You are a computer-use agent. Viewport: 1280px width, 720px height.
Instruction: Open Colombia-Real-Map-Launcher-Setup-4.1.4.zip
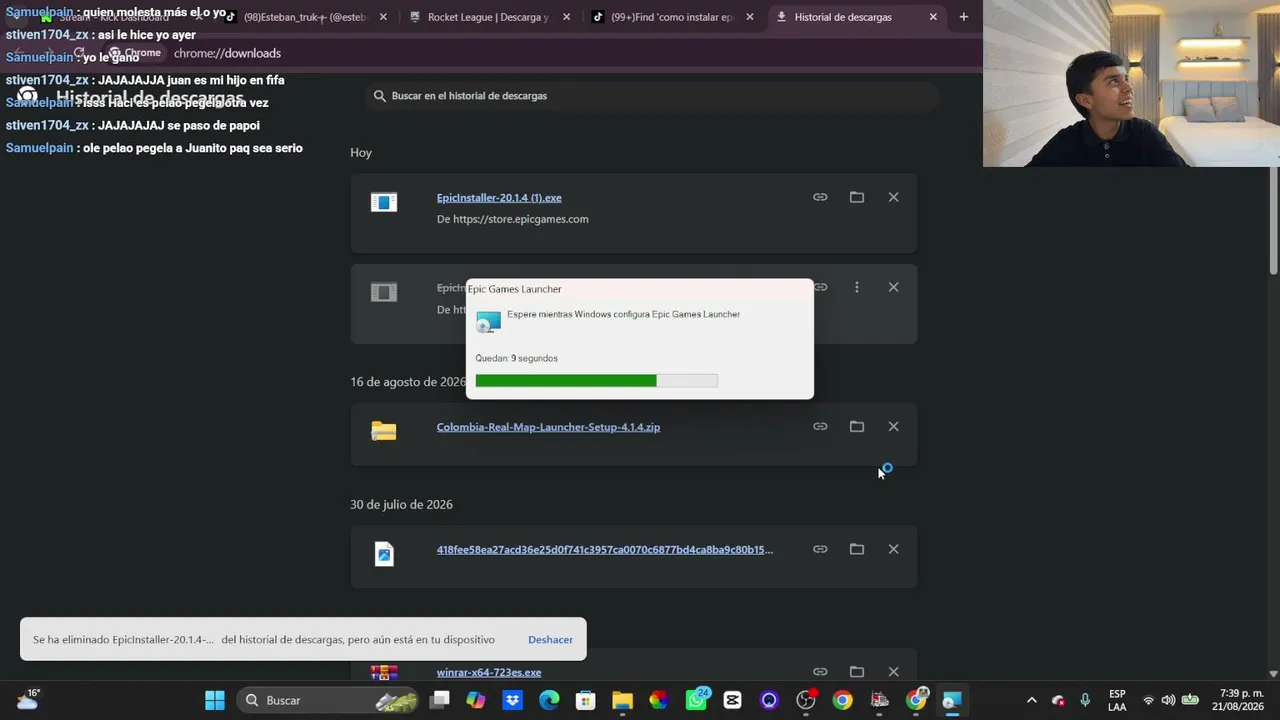(x=548, y=427)
